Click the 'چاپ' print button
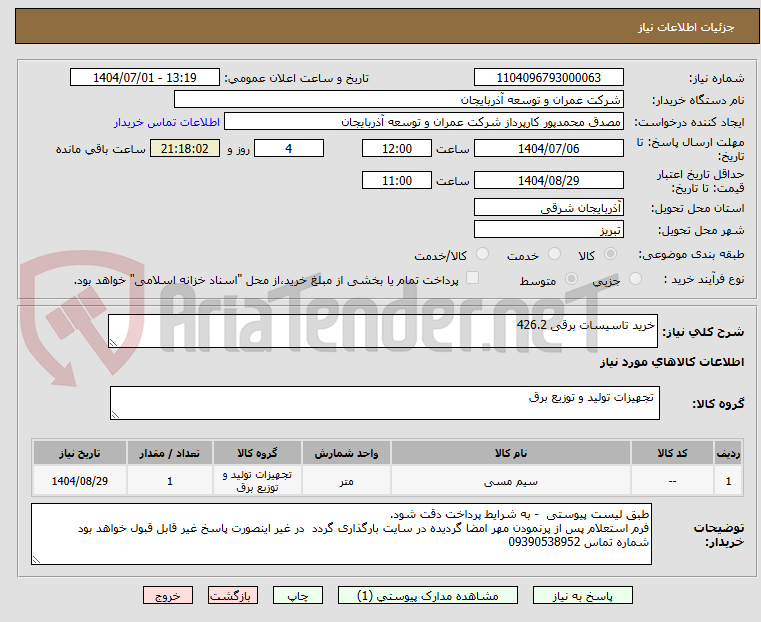Screen dimensions: 761x622 [x=298, y=595]
